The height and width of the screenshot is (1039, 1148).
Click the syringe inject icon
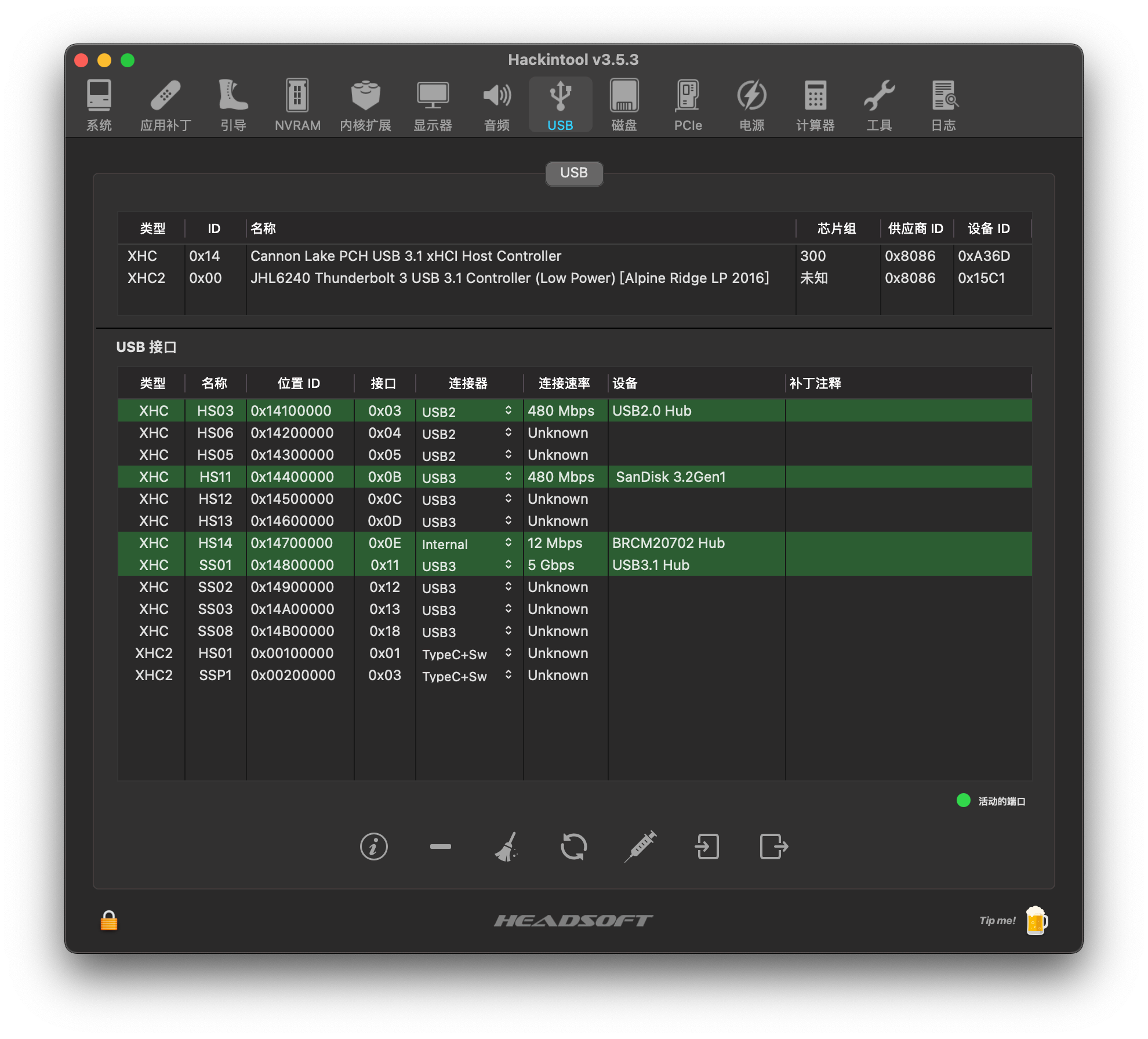641,847
